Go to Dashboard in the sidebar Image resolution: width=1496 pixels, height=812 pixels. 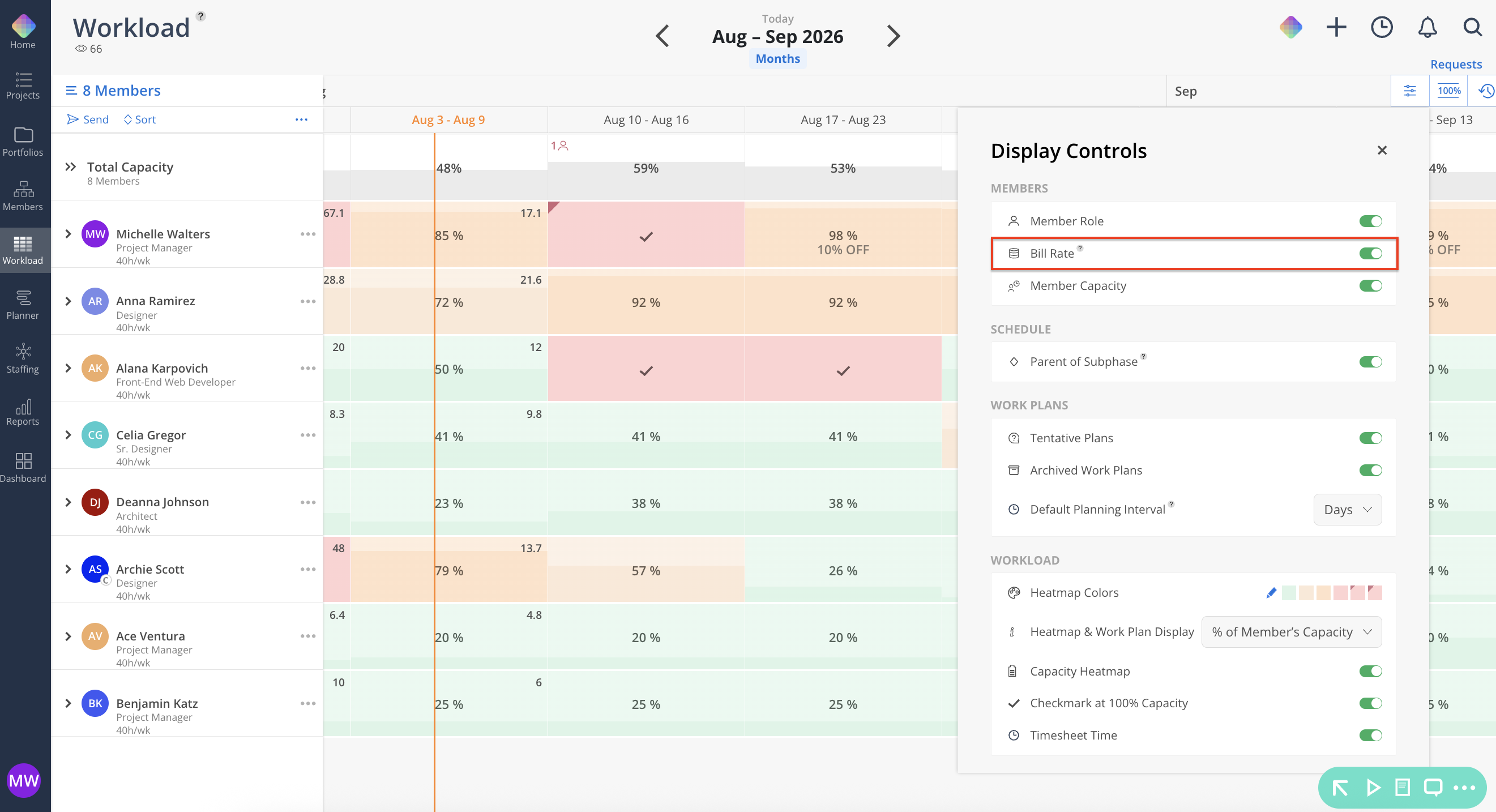point(23,468)
